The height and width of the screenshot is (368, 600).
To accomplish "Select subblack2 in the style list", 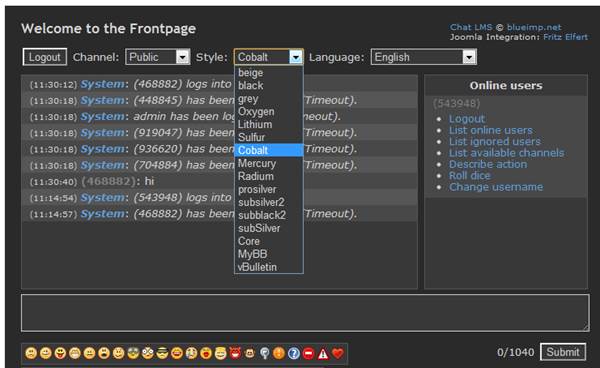I will tap(269, 215).
